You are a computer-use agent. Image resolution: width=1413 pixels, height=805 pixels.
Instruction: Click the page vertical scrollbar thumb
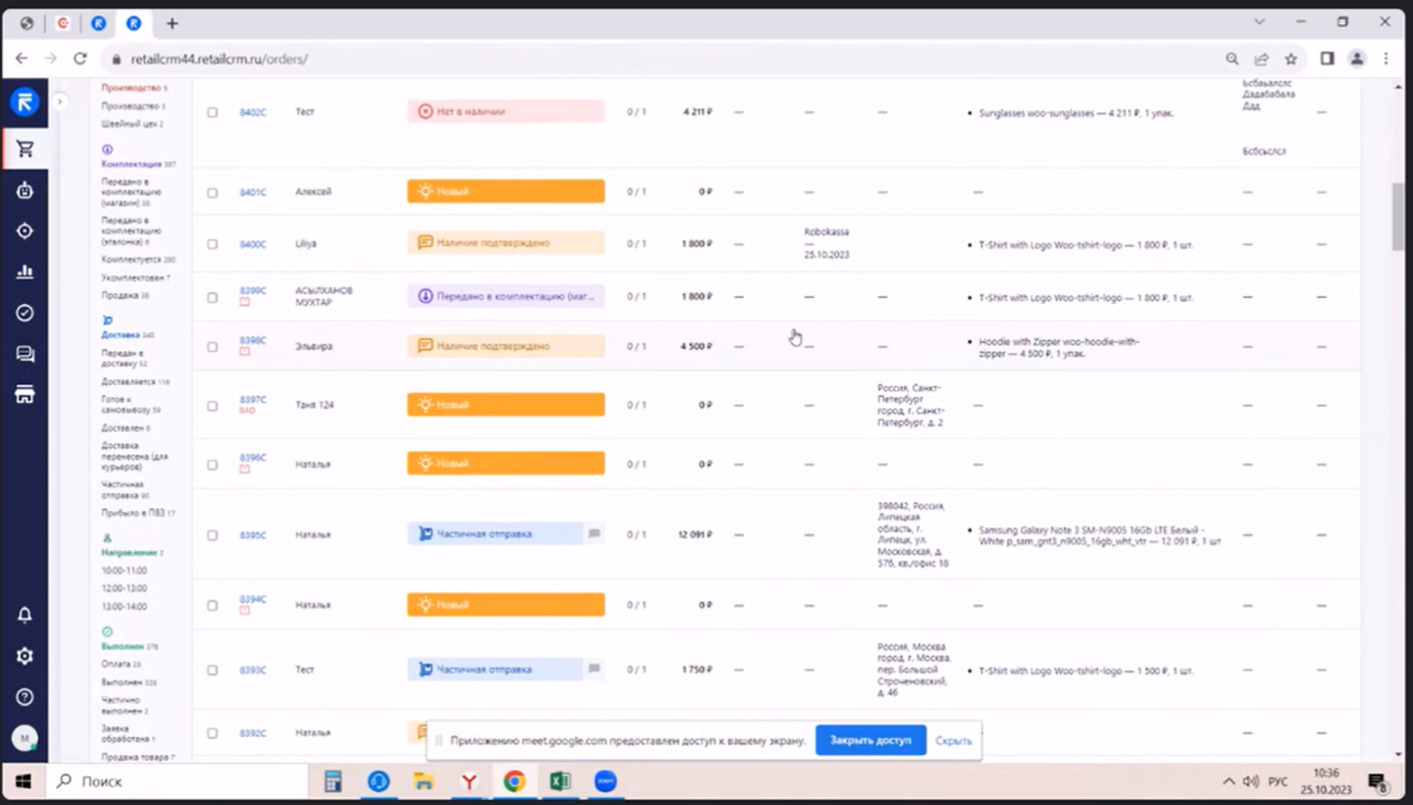point(1397,216)
